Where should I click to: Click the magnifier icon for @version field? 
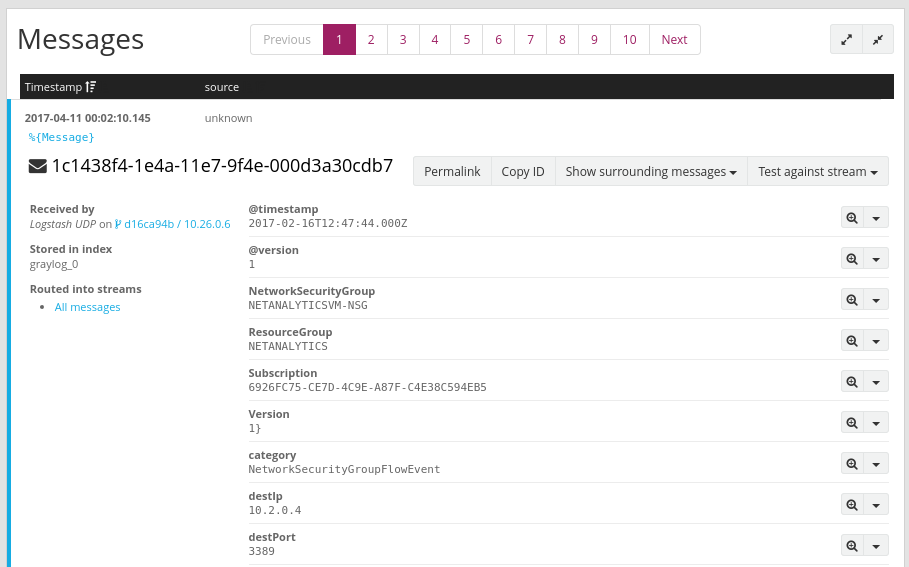tap(852, 259)
